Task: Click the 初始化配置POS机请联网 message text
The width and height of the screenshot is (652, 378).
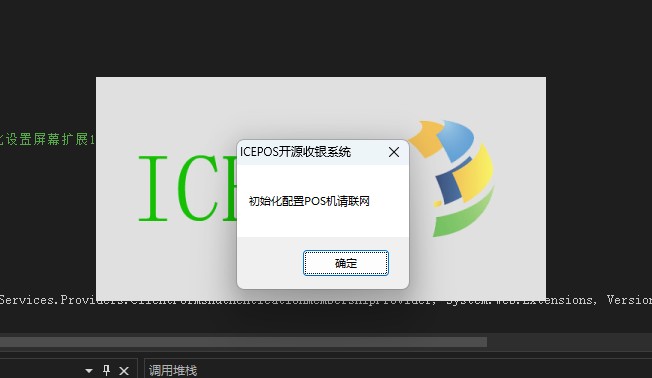Action: (309, 201)
